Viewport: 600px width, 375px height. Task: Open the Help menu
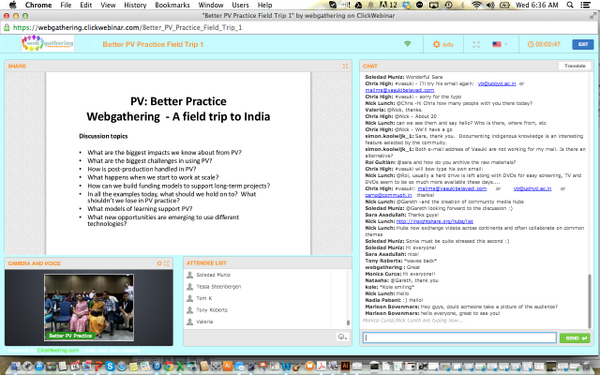tap(264, 5)
